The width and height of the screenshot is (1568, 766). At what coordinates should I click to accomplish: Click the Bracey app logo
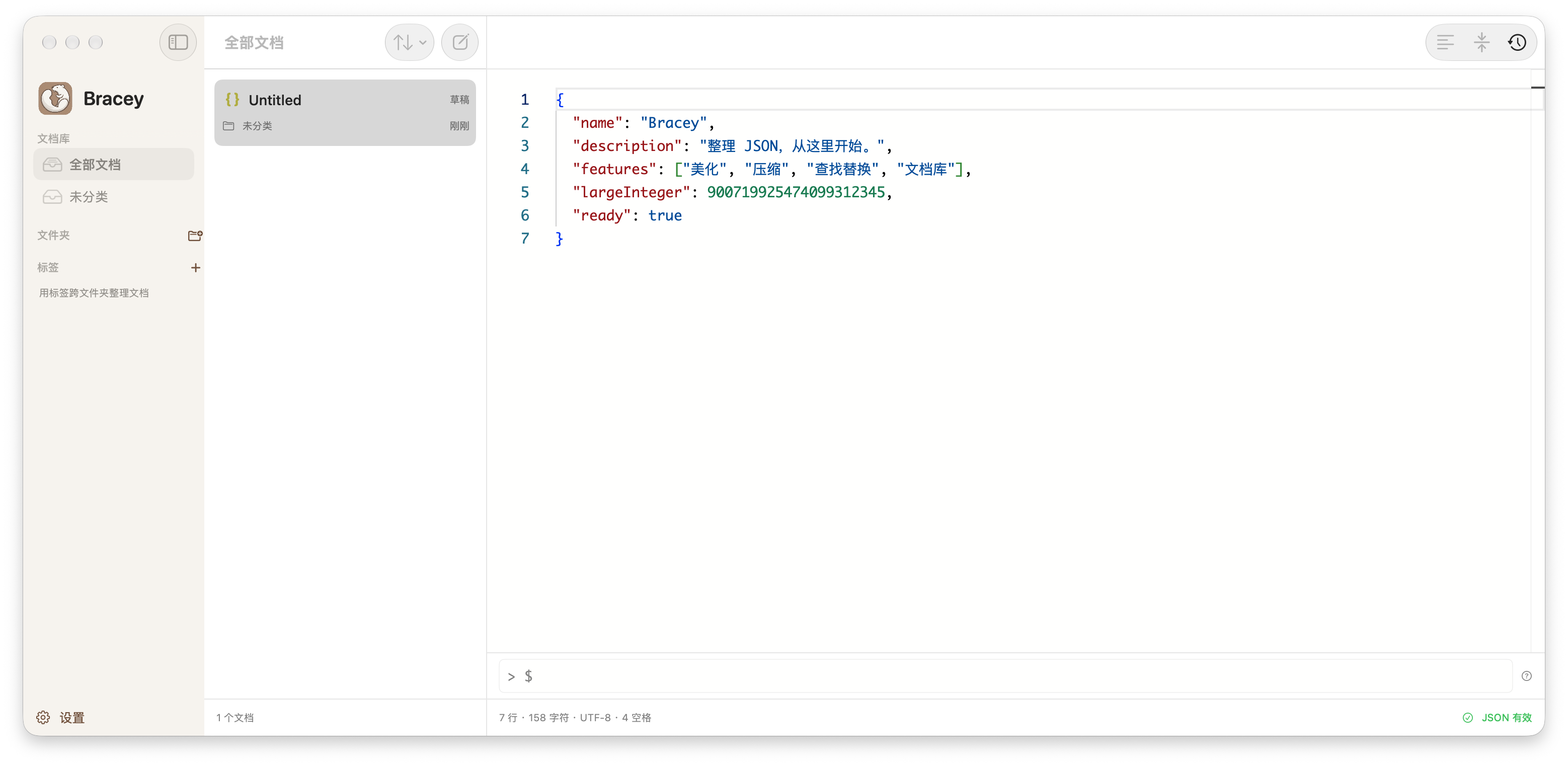(55, 99)
